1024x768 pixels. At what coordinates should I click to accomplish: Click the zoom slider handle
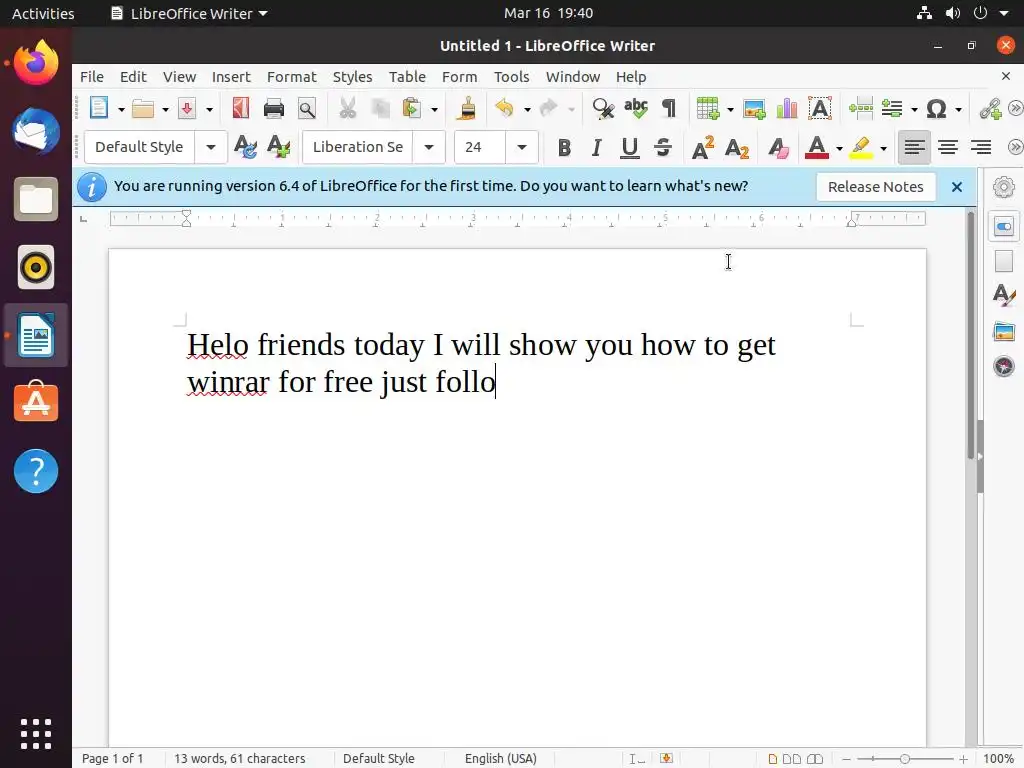click(x=904, y=759)
